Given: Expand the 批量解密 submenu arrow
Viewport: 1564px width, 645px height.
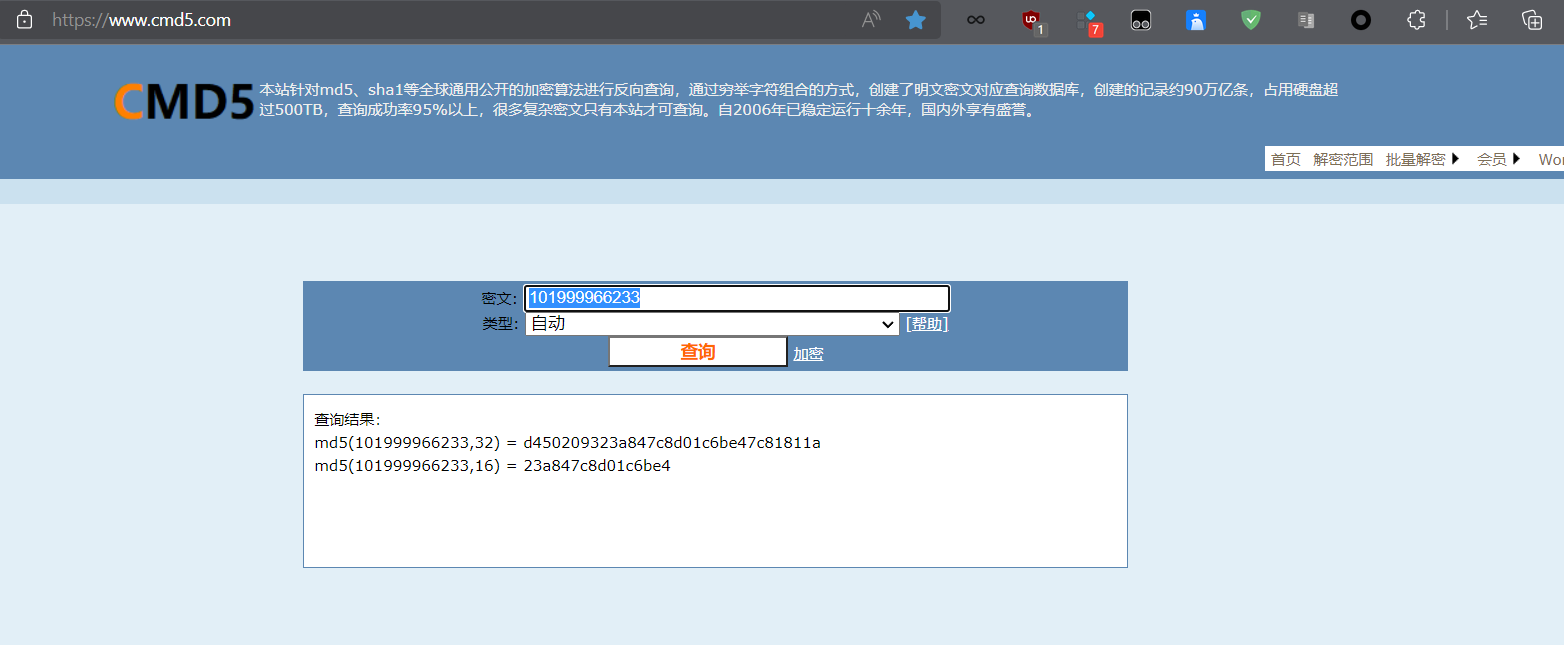Looking at the screenshot, I should click(1456, 158).
